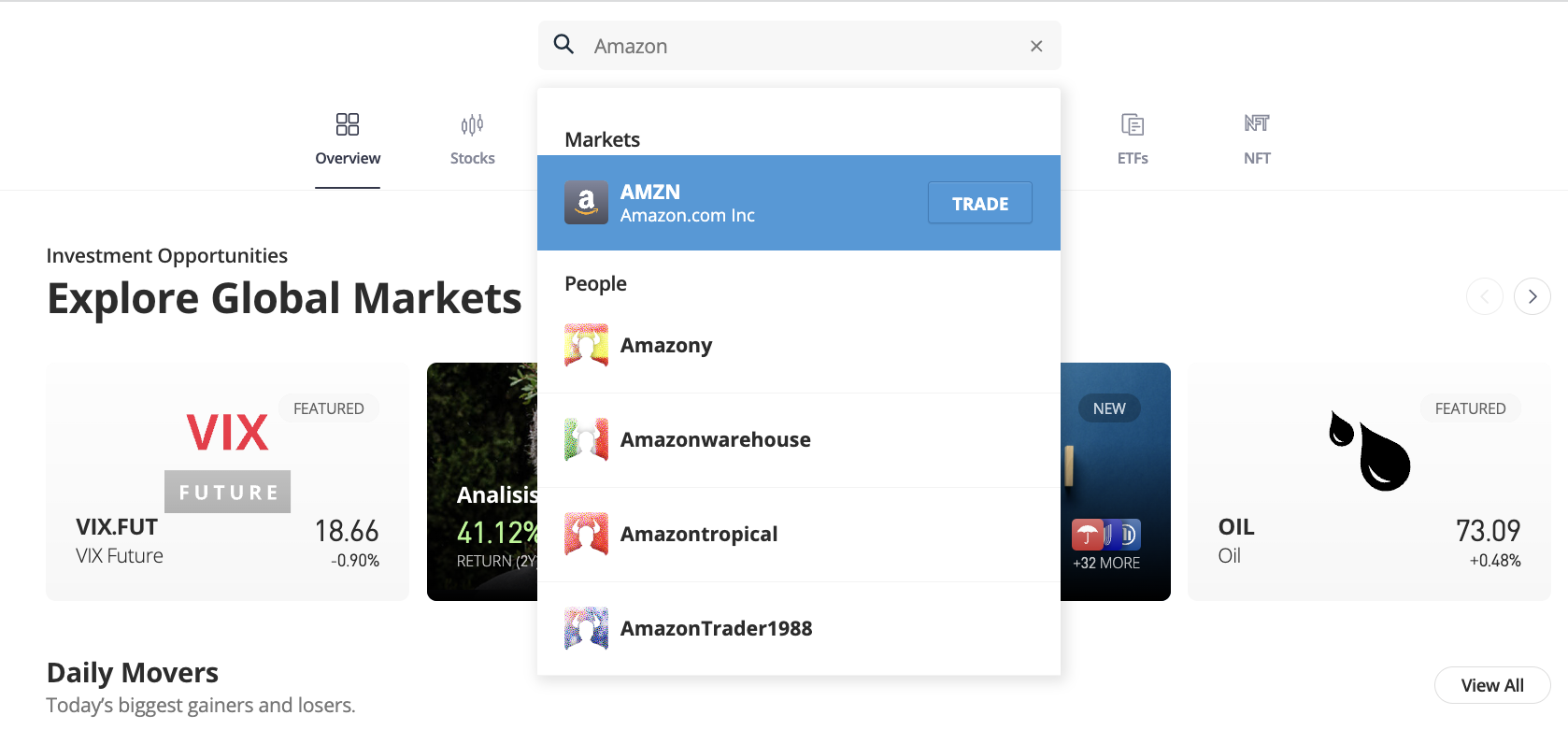Click View All for Daily Movers
1568x744 pixels.
pos(1492,685)
